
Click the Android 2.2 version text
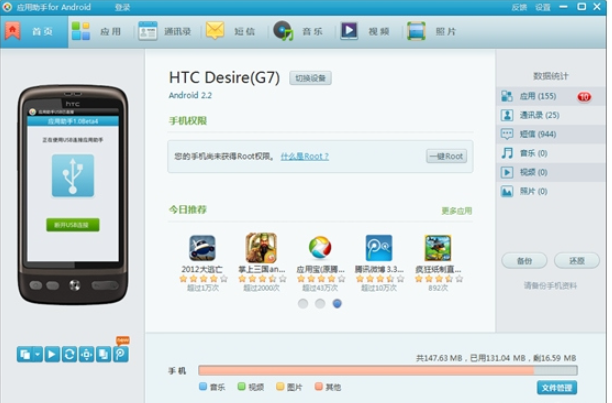coord(190,96)
